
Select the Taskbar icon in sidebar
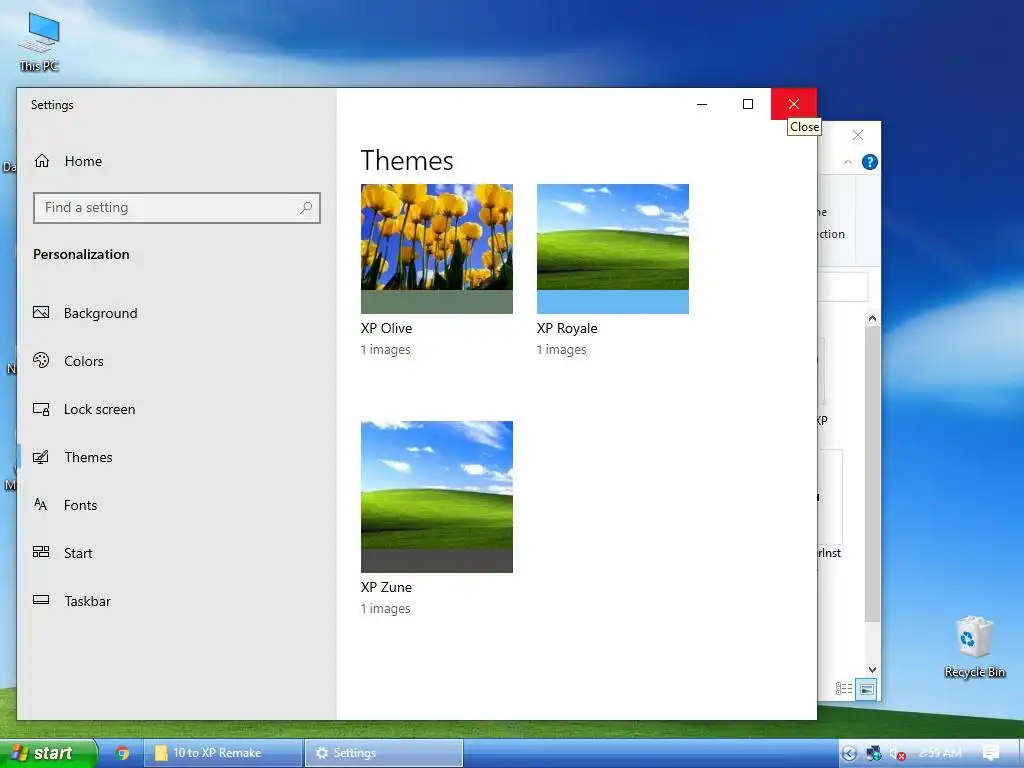tap(41, 600)
